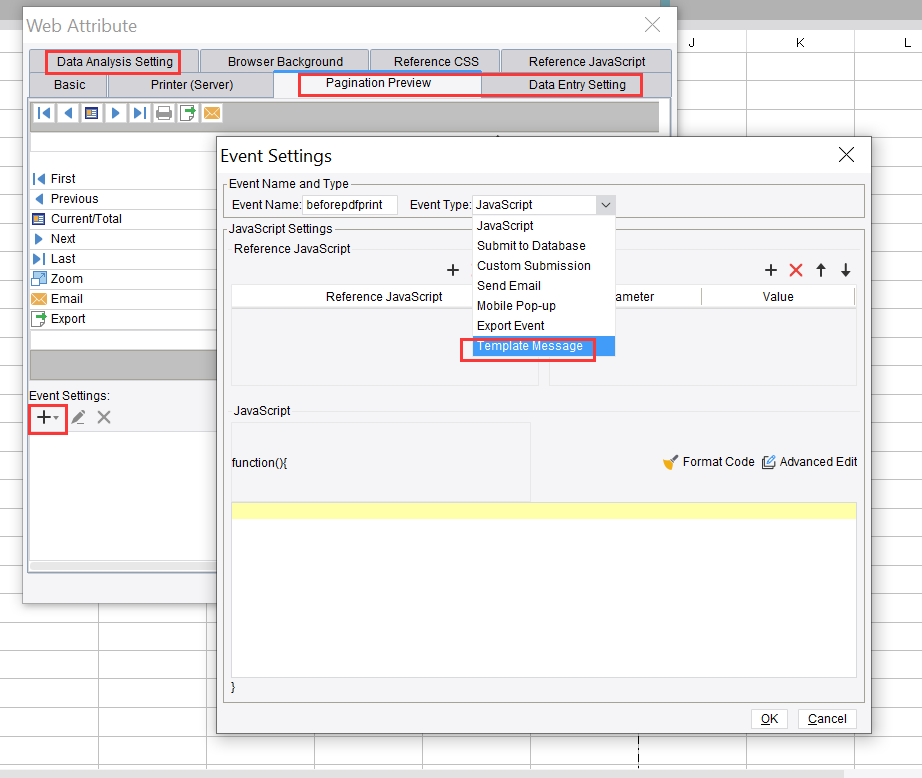Viewport: 922px width, 778px height.
Task: Close the Event Settings dialog
Action: 846,155
